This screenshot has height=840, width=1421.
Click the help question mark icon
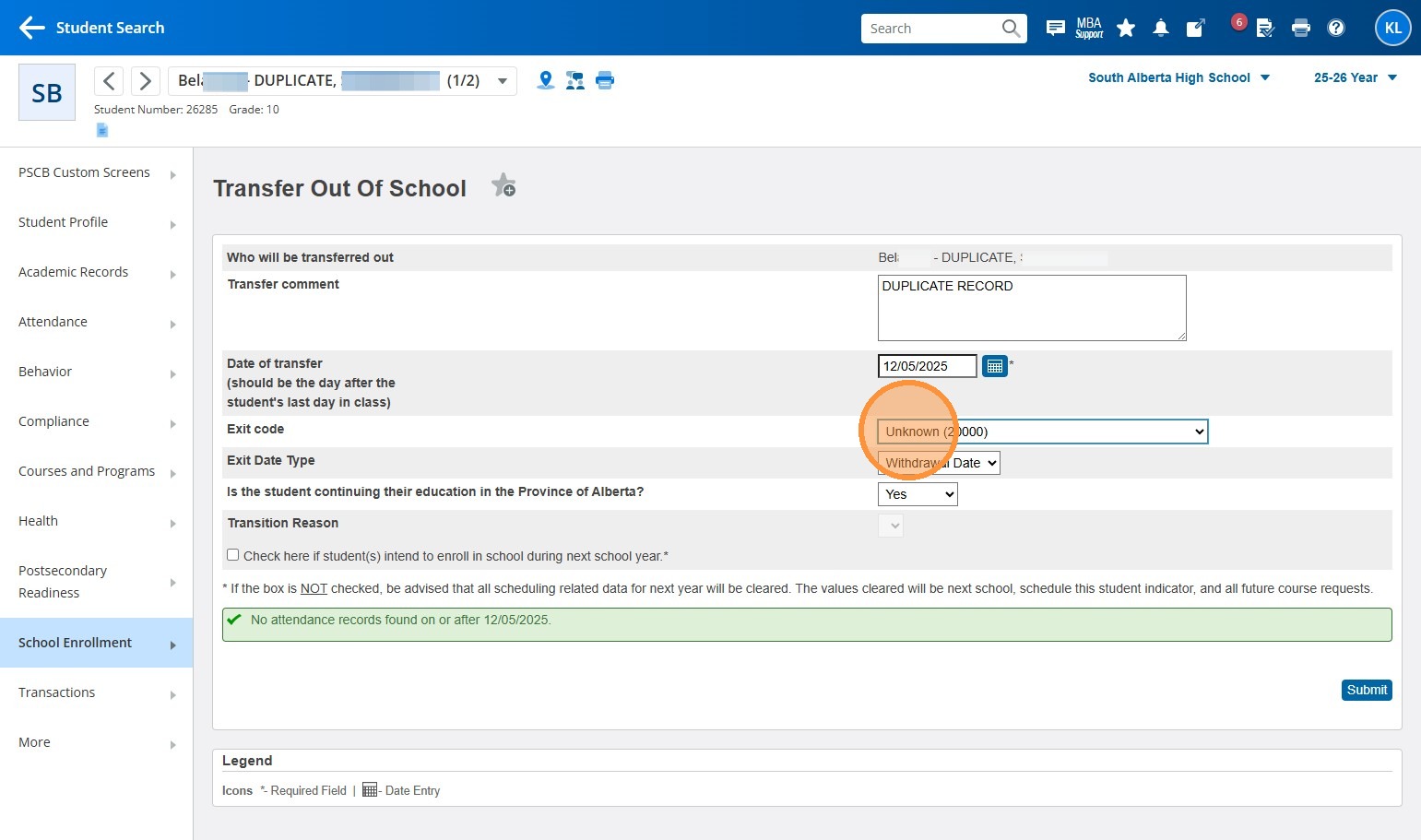point(1335,28)
